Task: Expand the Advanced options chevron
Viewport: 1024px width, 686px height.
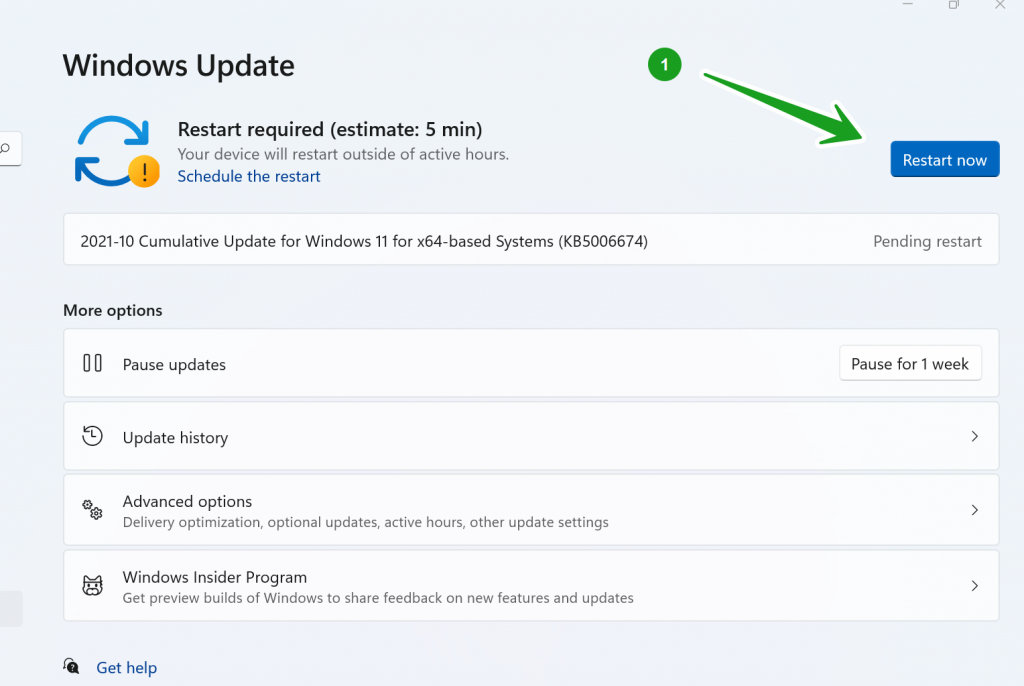Action: [x=974, y=510]
